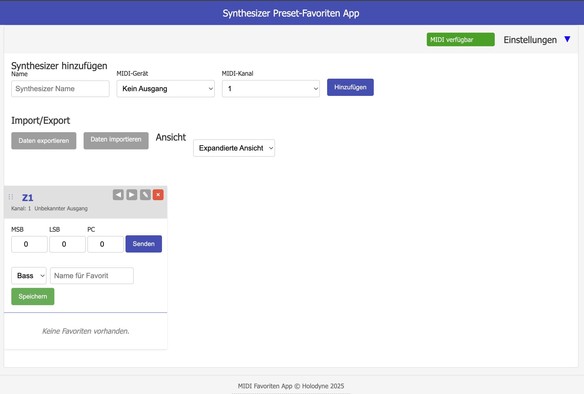Click the 'Synthesizer Preset-Favoriten App' title
The width and height of the screenshot is (584, 394).
point(291,13)
